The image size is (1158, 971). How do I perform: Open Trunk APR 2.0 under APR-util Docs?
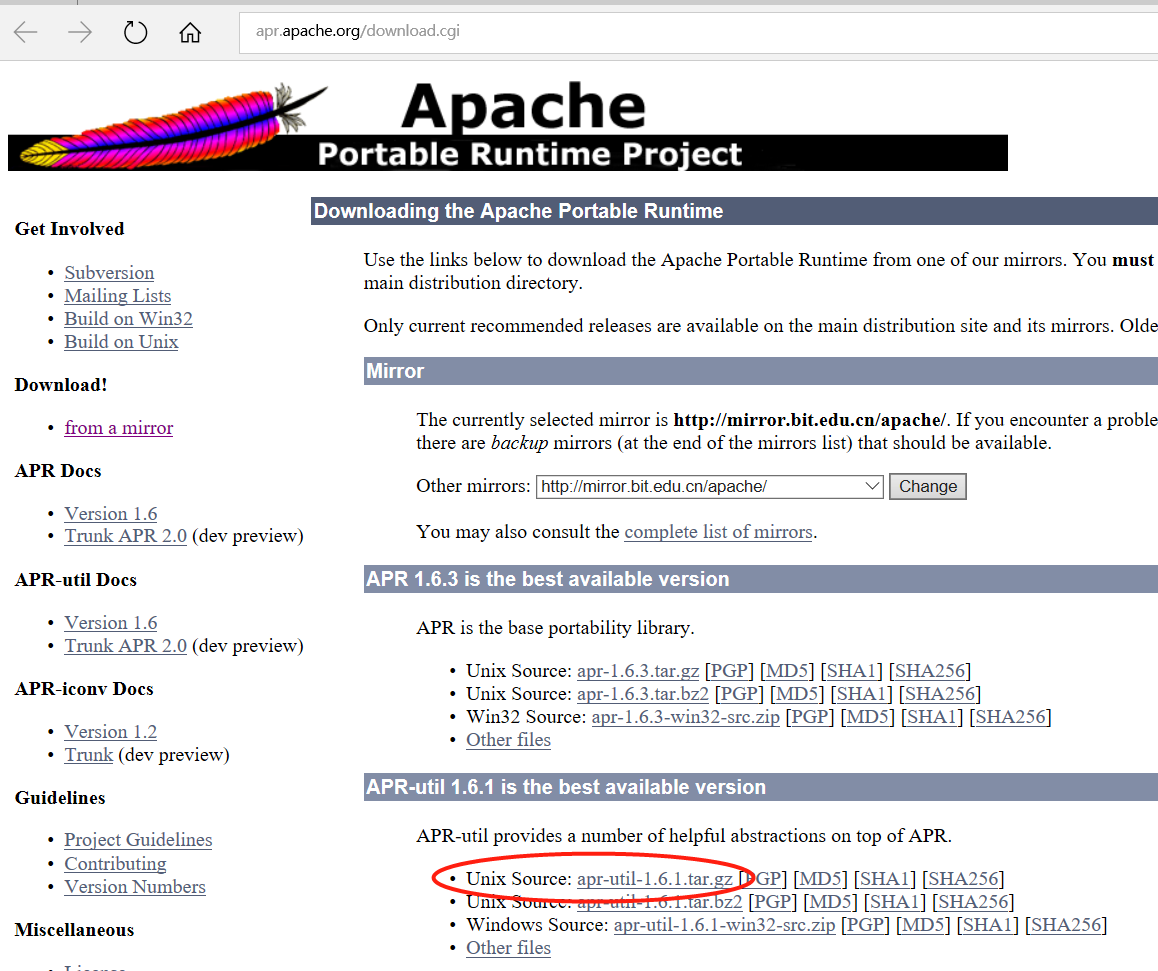[x=126, y=645]
